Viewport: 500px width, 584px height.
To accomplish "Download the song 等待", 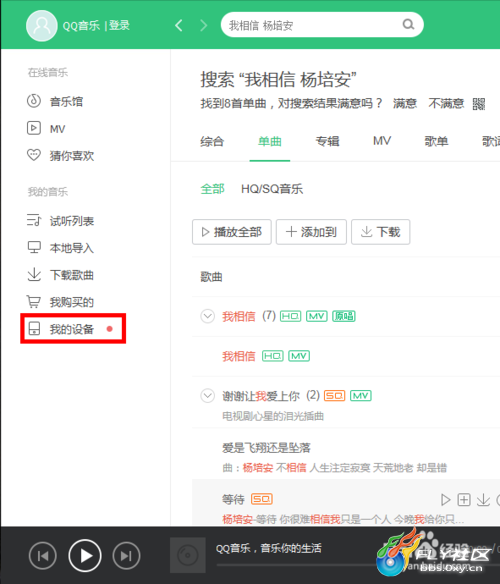I will (x=483, y=499).
